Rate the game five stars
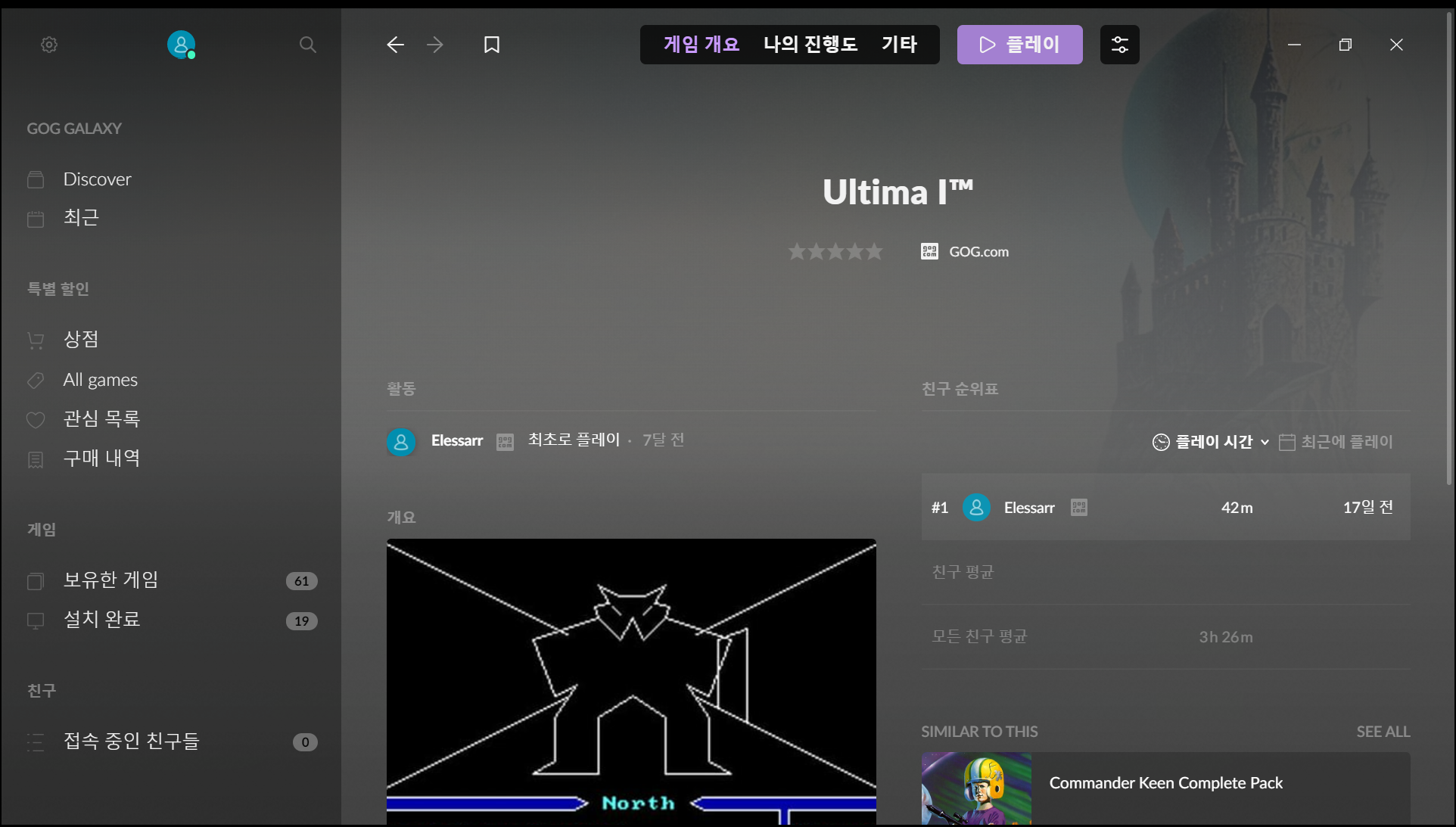The height and width of the screenshot is (827, 1456). [x=874, y=251]
